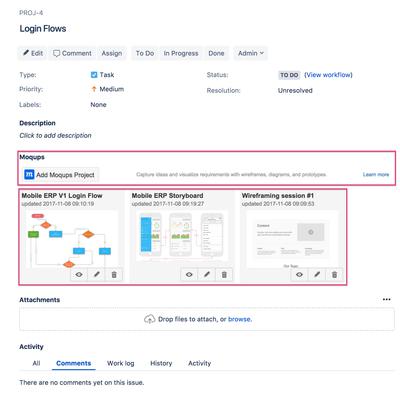Add a Comment to the issue
The height and width of the screenshot is (393, 400).
pyautogui.click(x=72, y=53)
